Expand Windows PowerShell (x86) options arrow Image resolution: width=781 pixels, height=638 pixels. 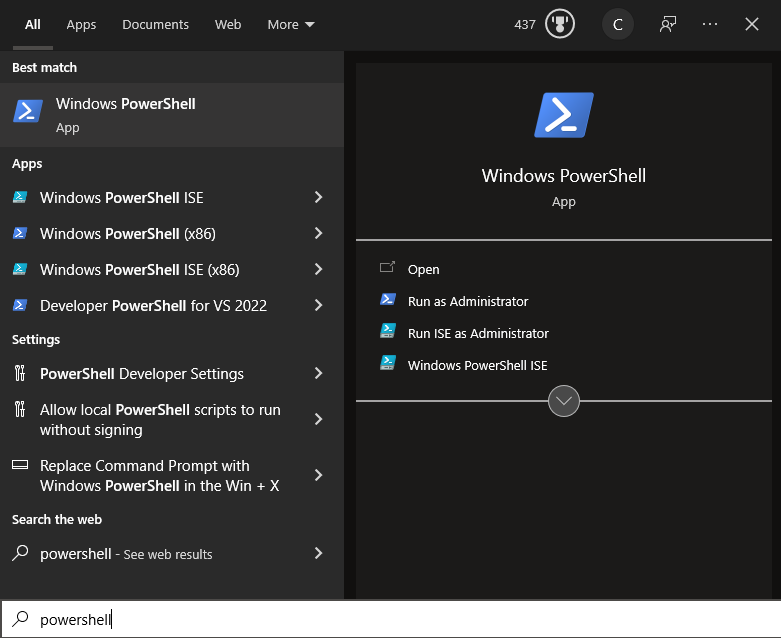tap(318, 233)
